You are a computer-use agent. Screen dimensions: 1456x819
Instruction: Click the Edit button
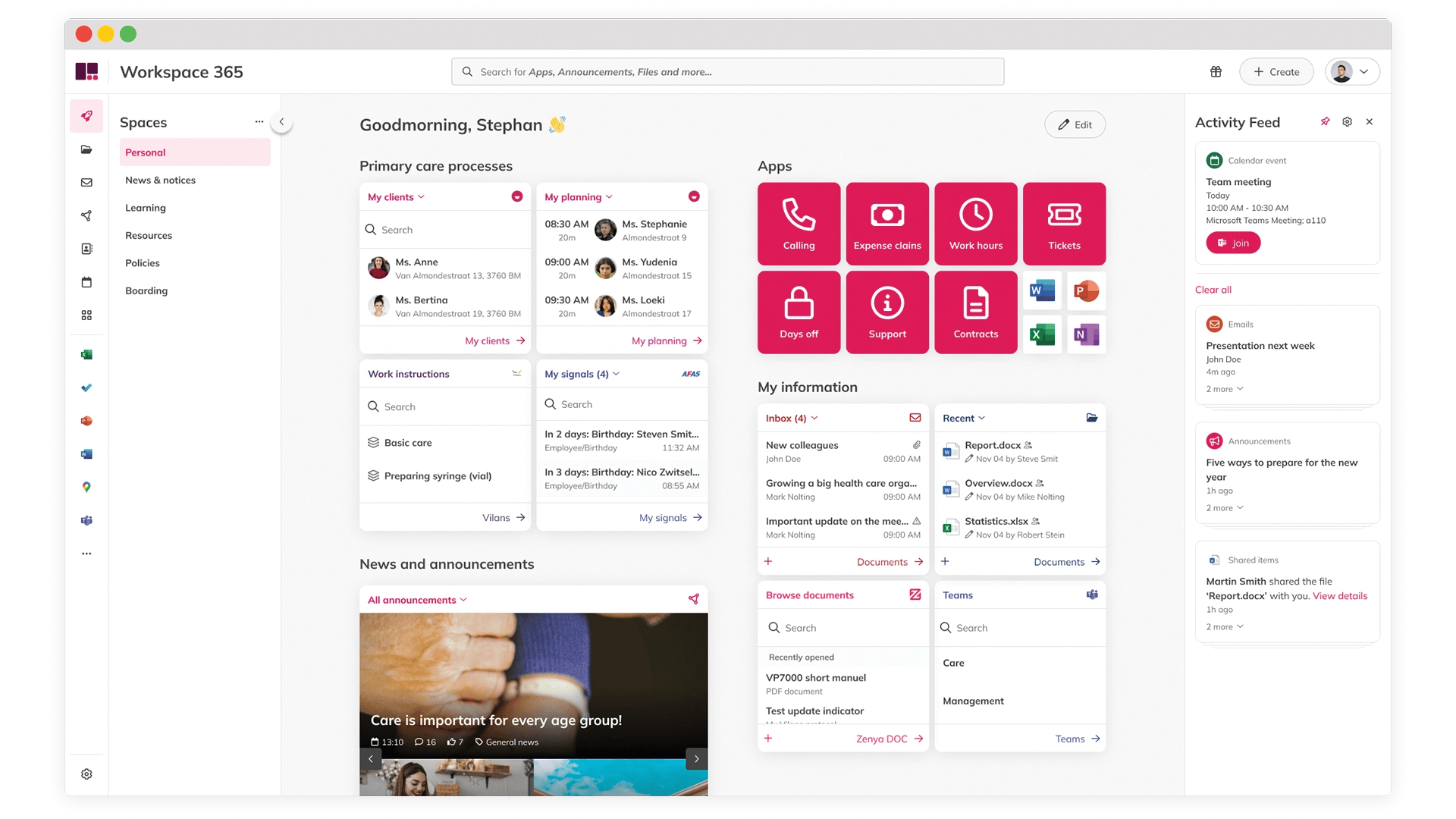click(x=1075, y=124)
